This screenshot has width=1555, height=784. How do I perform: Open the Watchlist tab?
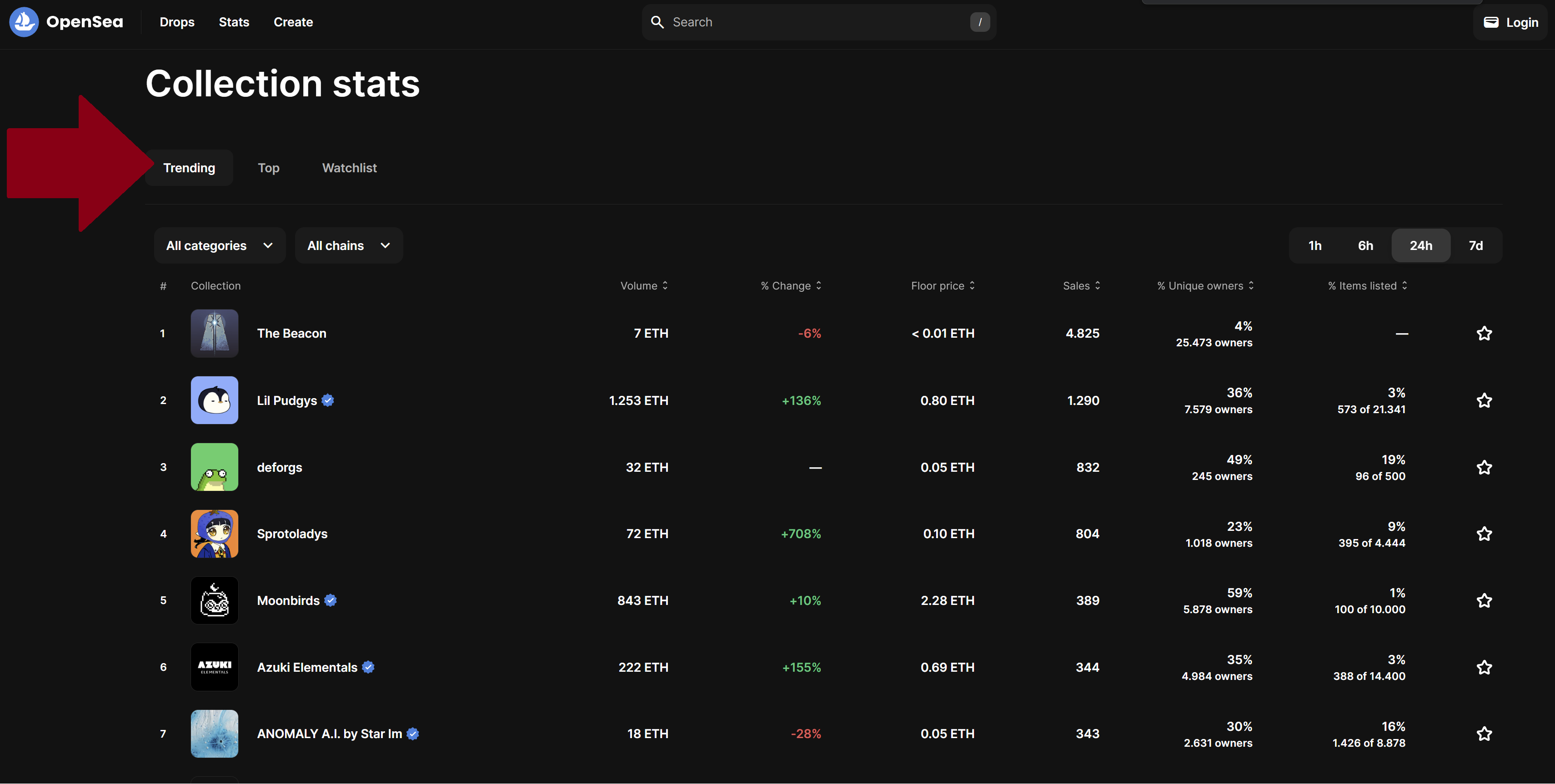pos(349,168)
